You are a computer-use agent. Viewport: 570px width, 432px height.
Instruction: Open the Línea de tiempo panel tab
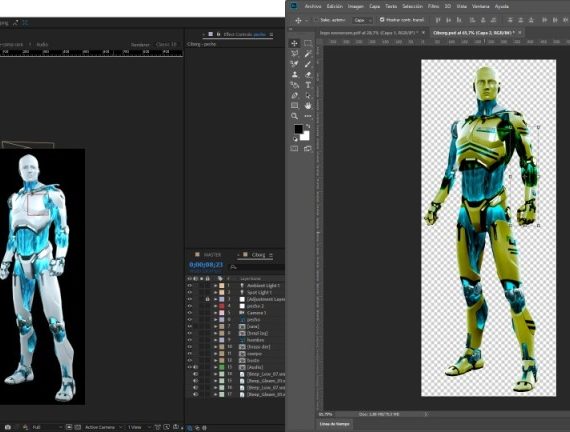click(334, 424)
